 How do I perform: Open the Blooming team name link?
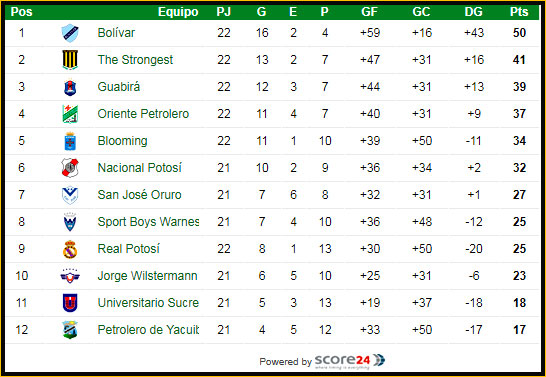pyautogui.click(x=122, y=141)
